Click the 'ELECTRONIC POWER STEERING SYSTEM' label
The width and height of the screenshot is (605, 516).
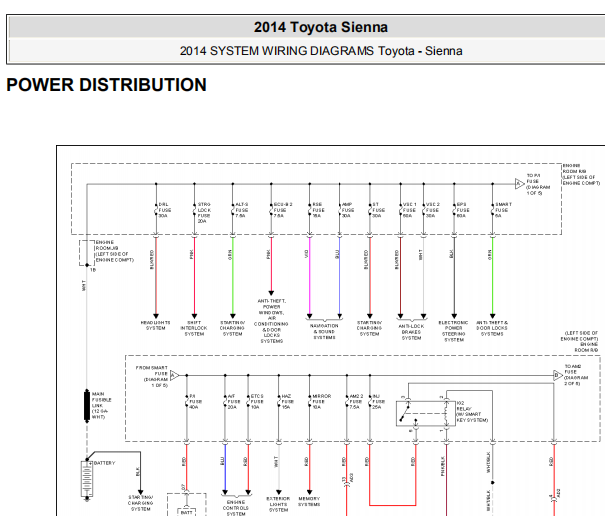pyautogui.click(x=454, y=331)
